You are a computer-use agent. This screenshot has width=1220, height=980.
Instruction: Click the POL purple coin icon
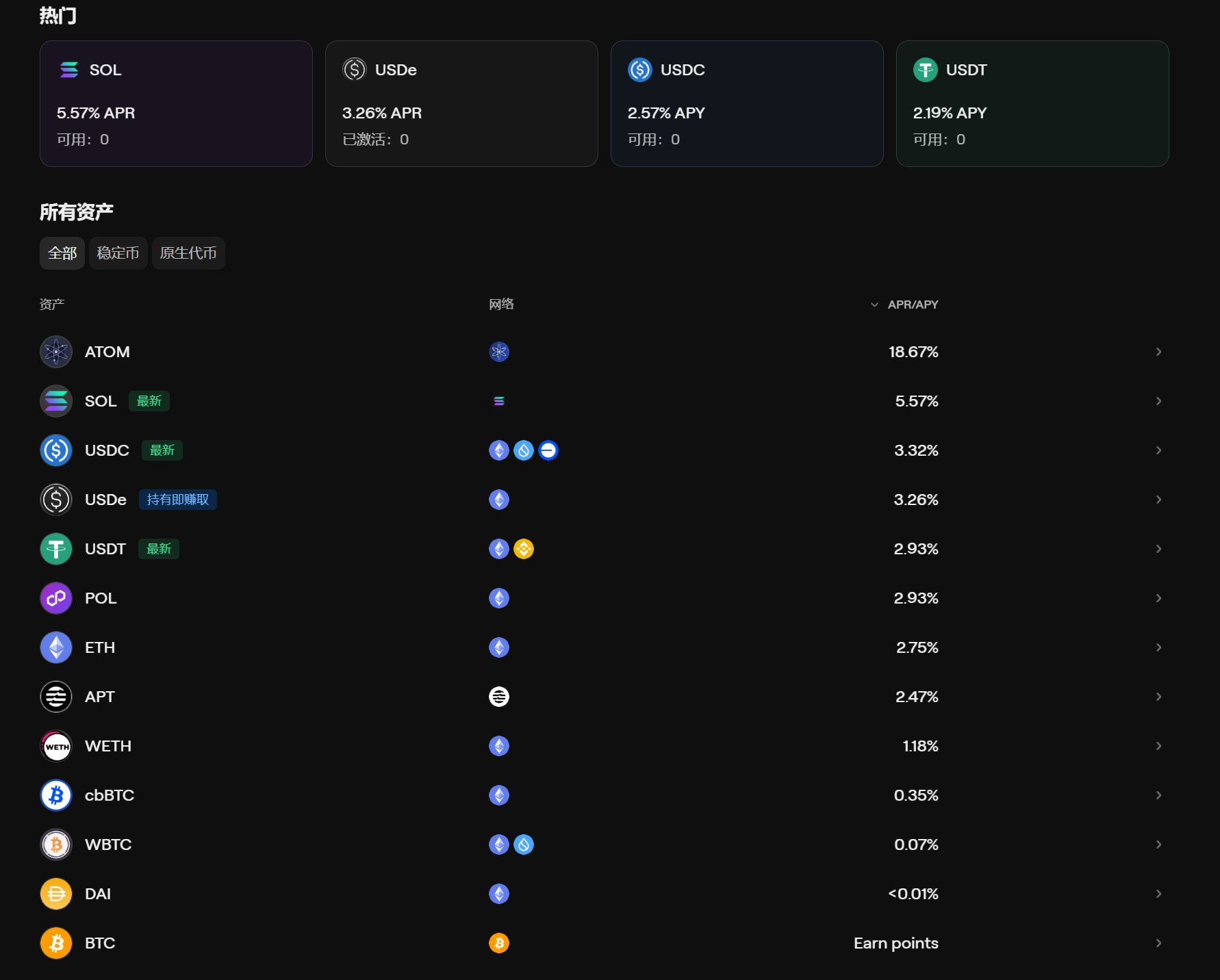click(56, 598)
